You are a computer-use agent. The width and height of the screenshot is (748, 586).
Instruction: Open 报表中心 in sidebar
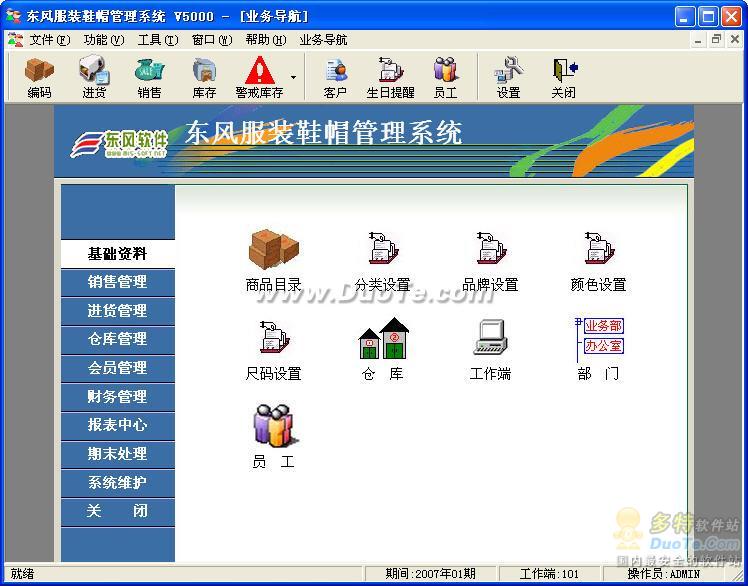(118, 425)
